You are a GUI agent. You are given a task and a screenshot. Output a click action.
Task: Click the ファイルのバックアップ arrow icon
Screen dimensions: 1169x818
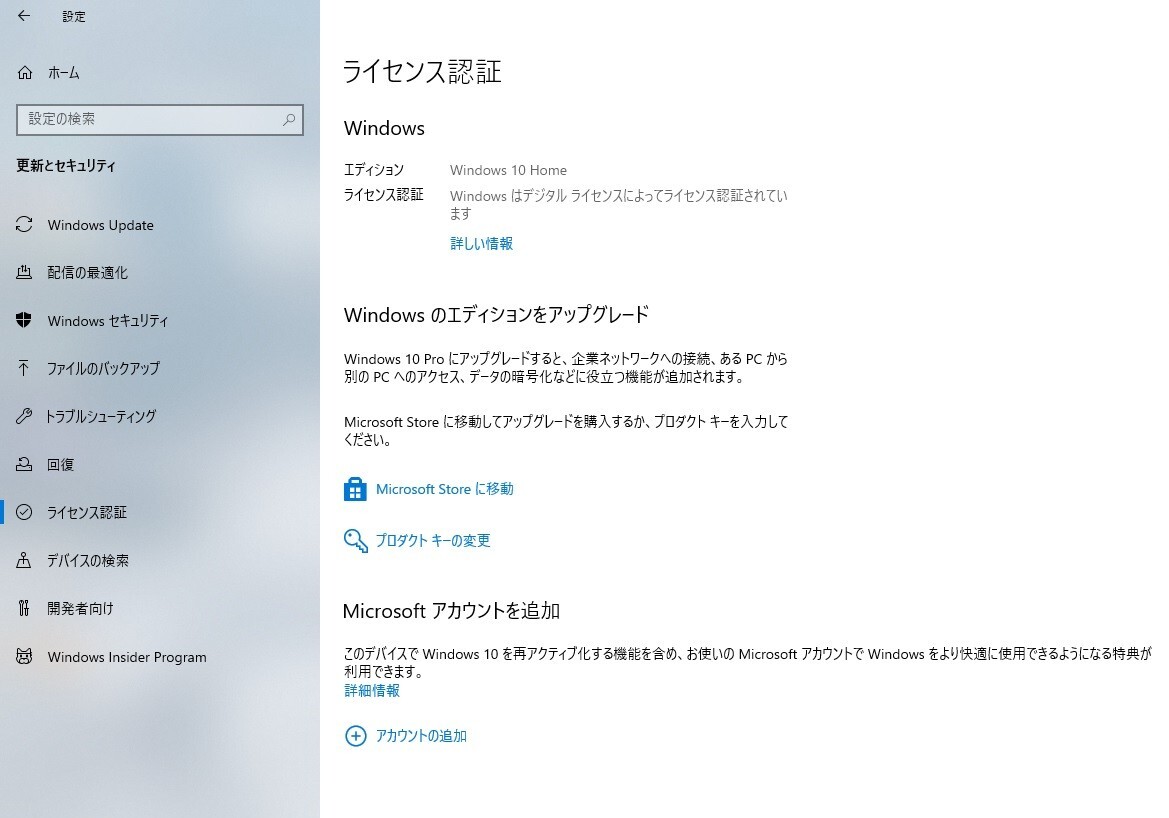tap(24, 368)
